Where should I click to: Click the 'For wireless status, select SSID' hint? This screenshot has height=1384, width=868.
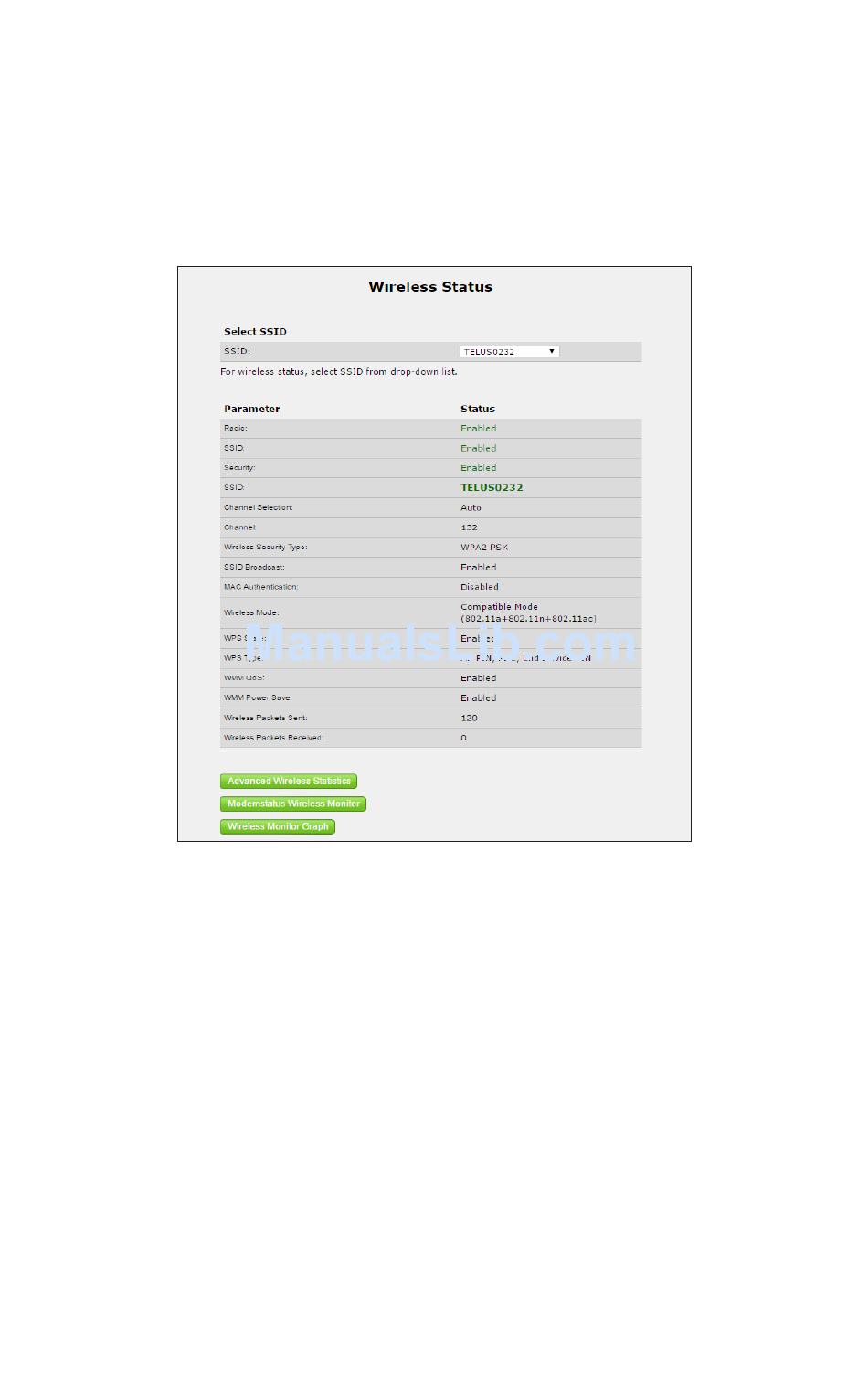339,372
